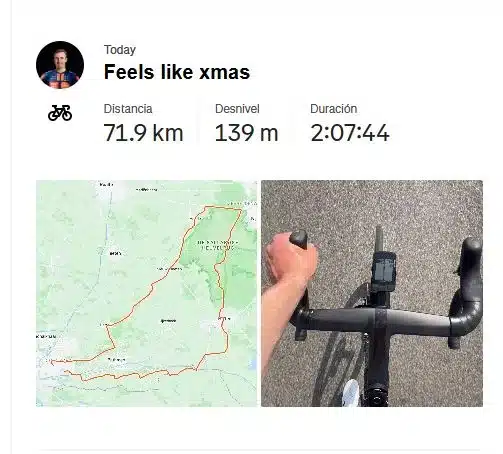This screenshot has width=503, height=454.
Task: Click the route's northeast corner on map
Action: (241, 210)
